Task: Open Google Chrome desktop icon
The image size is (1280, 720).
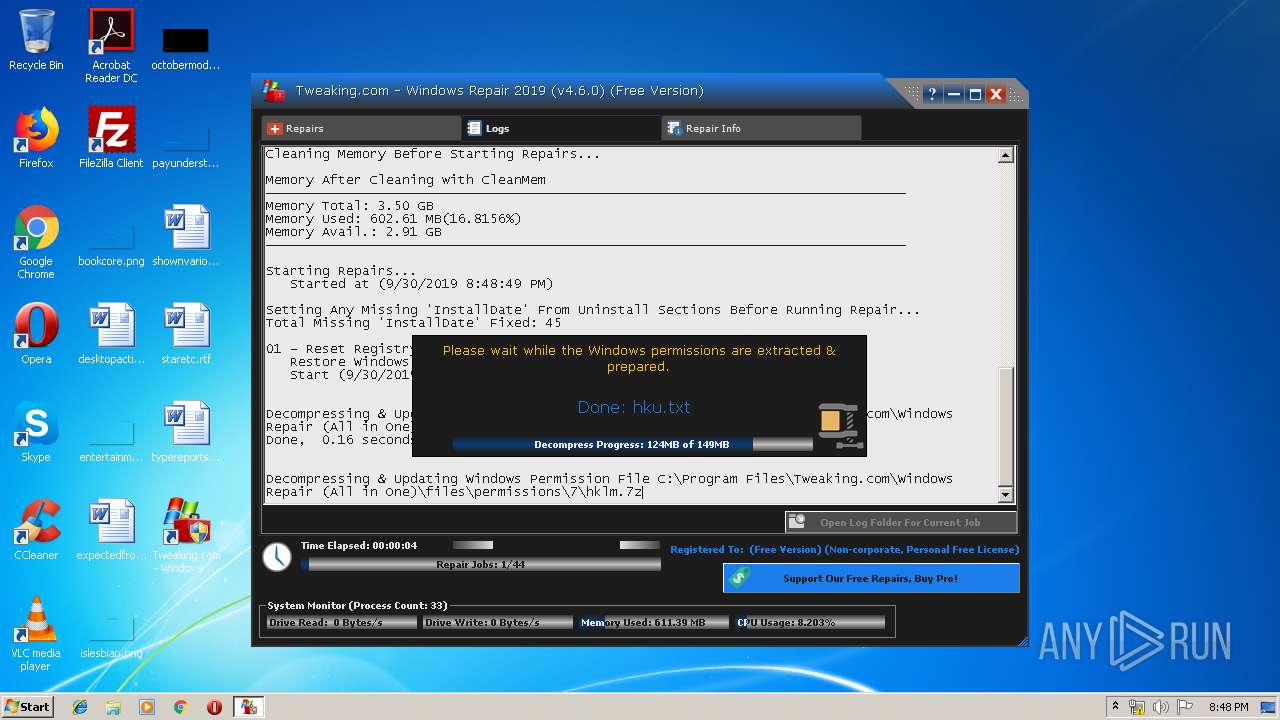Action: [36, 242]
